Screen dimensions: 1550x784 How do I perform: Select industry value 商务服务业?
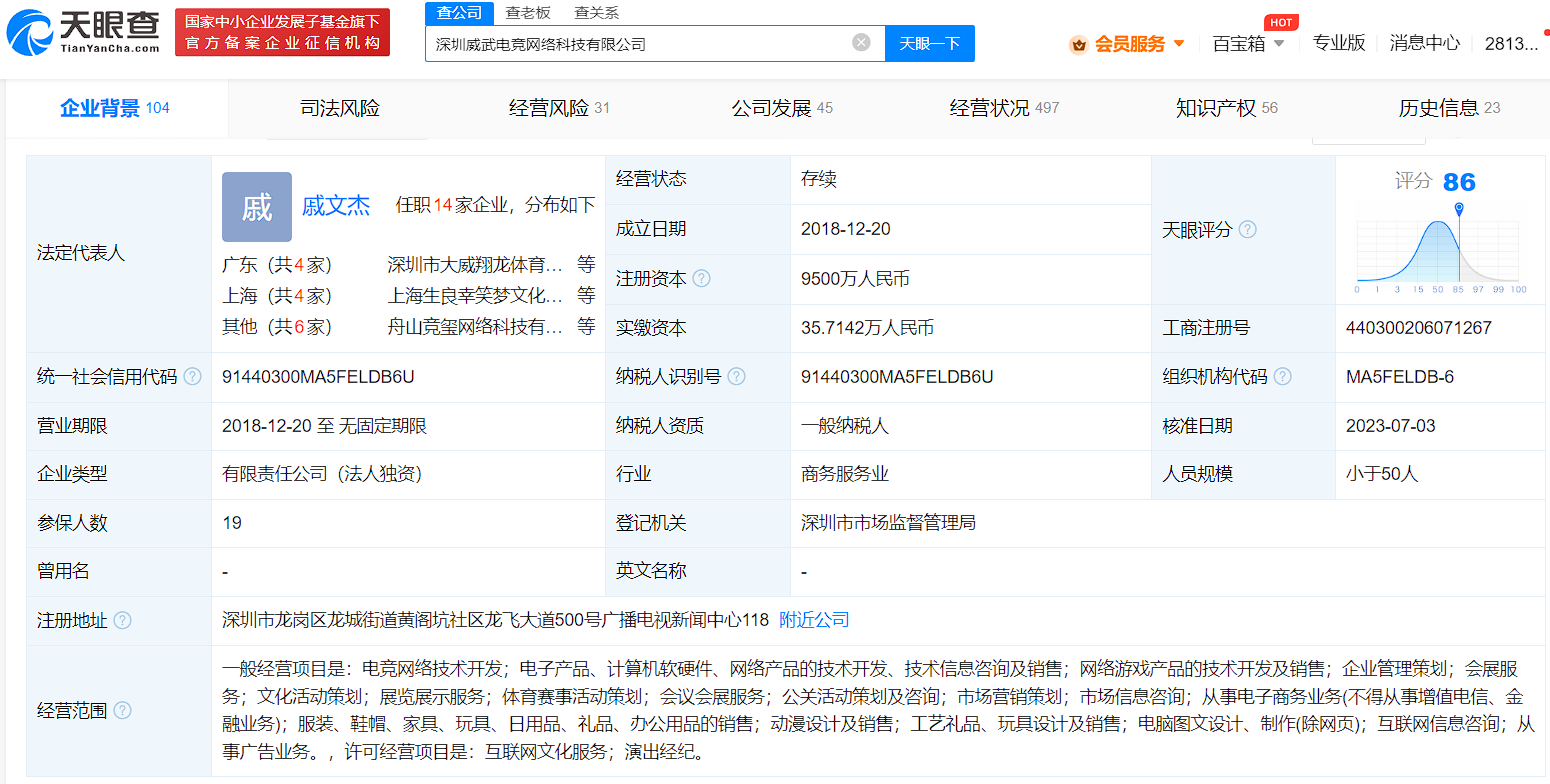845,474
